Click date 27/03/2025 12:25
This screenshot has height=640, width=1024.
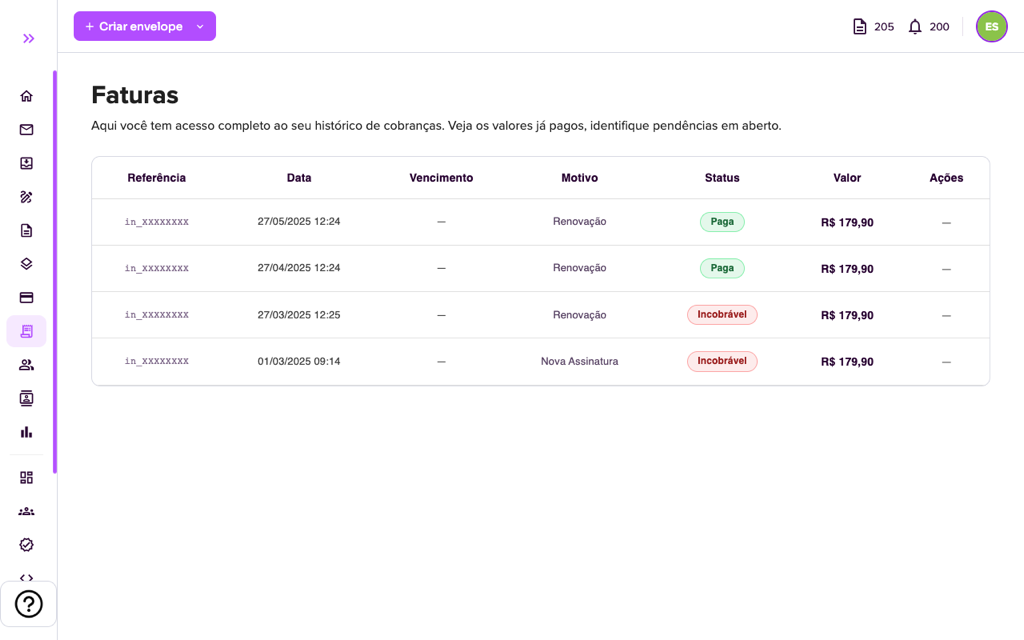pyautogui.click(x=299, y=315)
